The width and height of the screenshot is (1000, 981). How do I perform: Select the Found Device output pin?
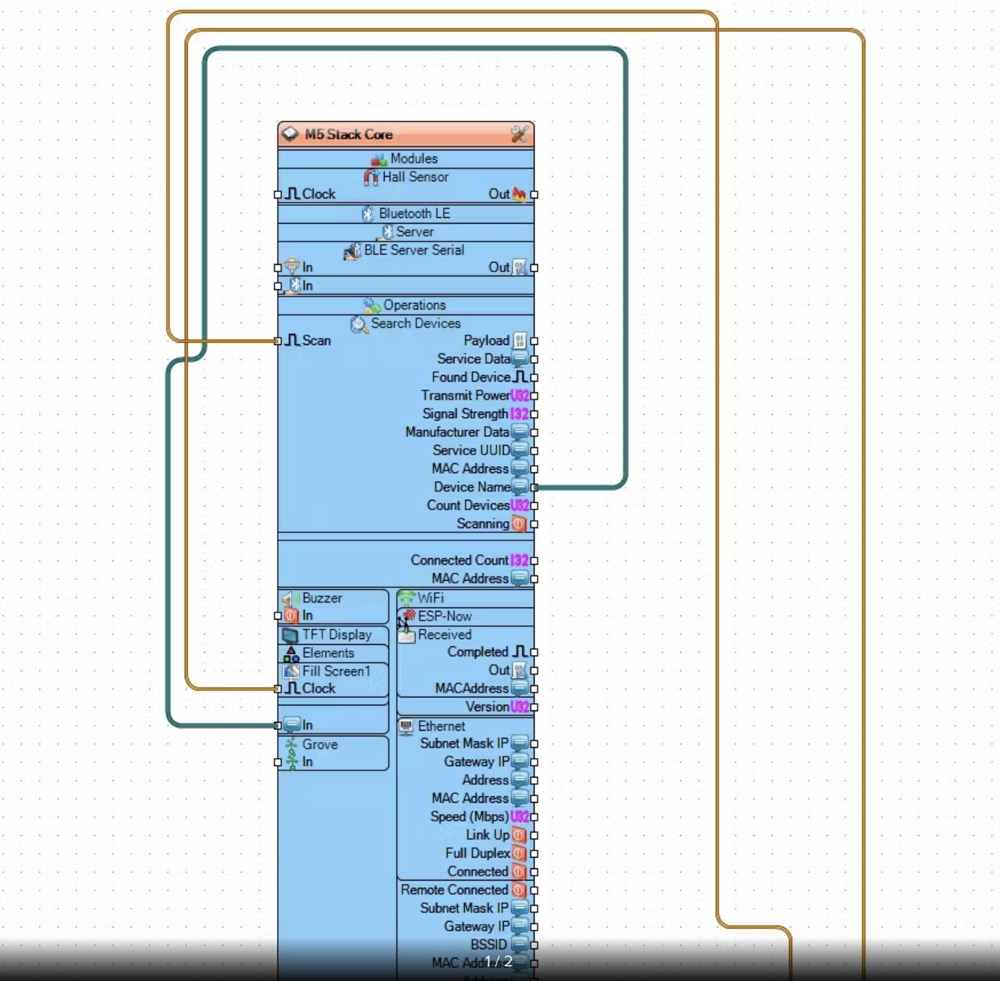tap(534, 378)
